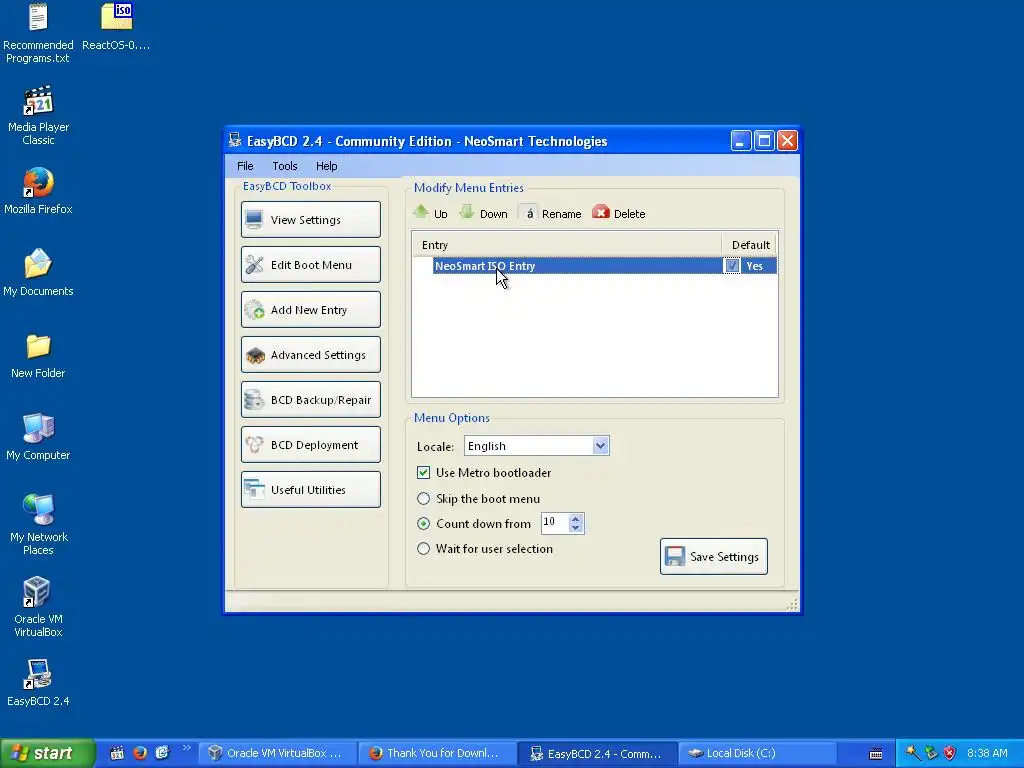Screen dimensions: 1024x768
Task: Click the 8:38 AM clock
Action: [987, 753]
